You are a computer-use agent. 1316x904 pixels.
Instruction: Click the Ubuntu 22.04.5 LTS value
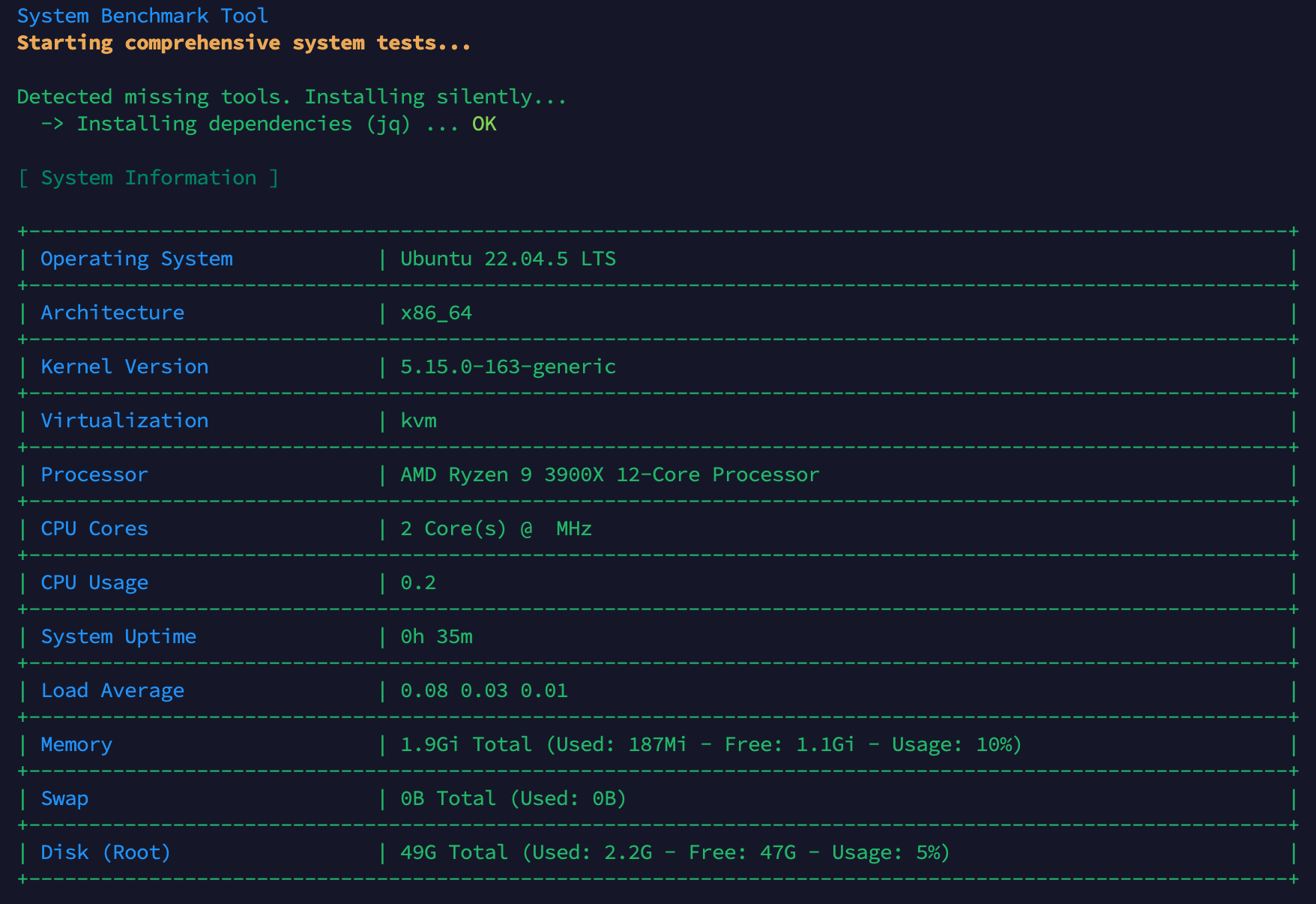(x=507, y=259)
